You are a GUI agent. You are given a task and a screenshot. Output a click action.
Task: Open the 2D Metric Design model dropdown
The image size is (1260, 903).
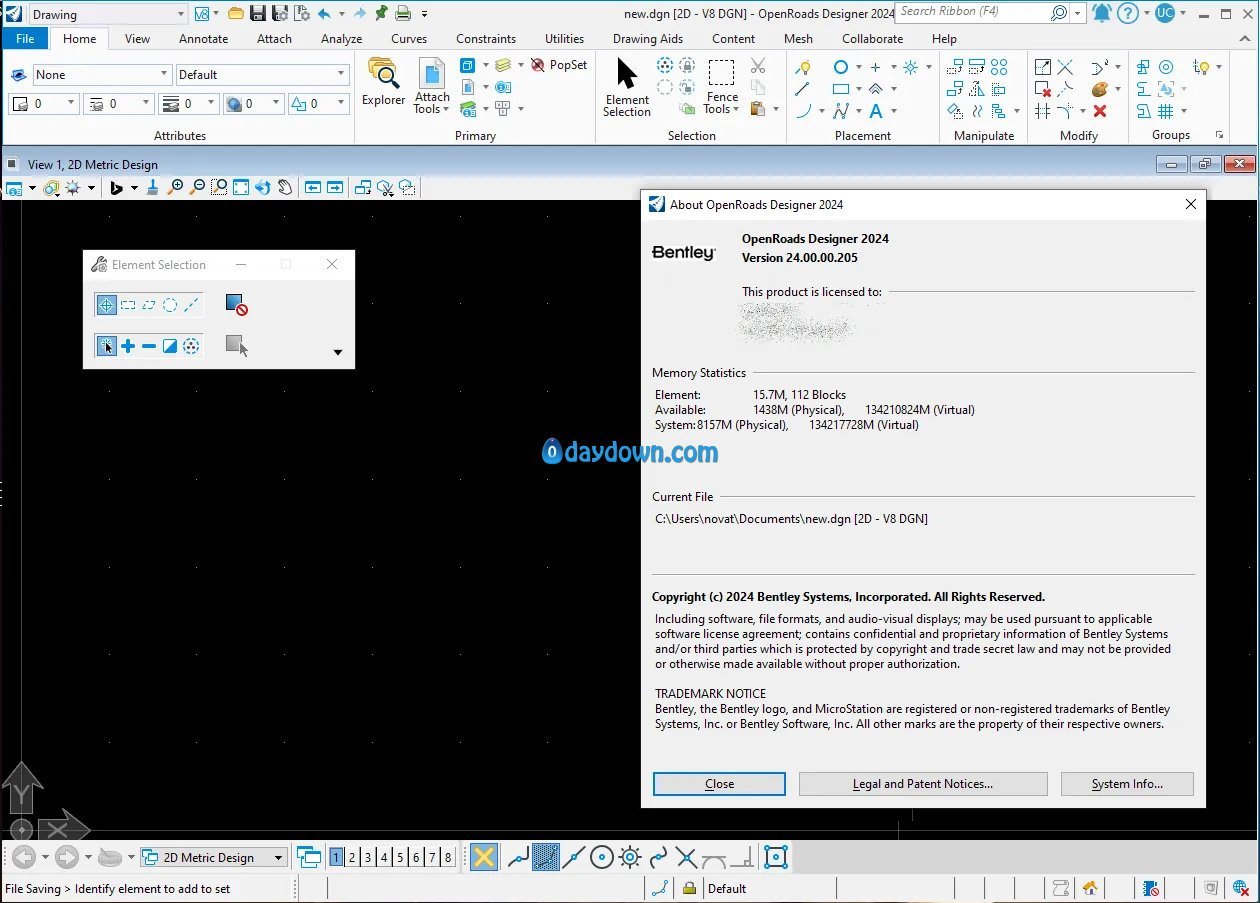[278, 857]
